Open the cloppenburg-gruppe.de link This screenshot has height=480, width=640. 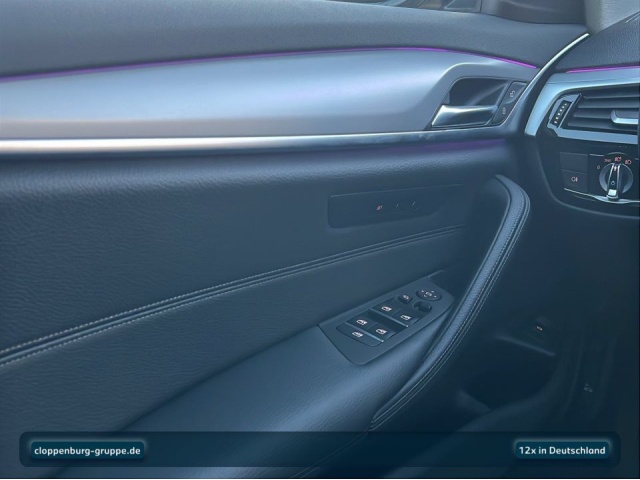[87, 450]
